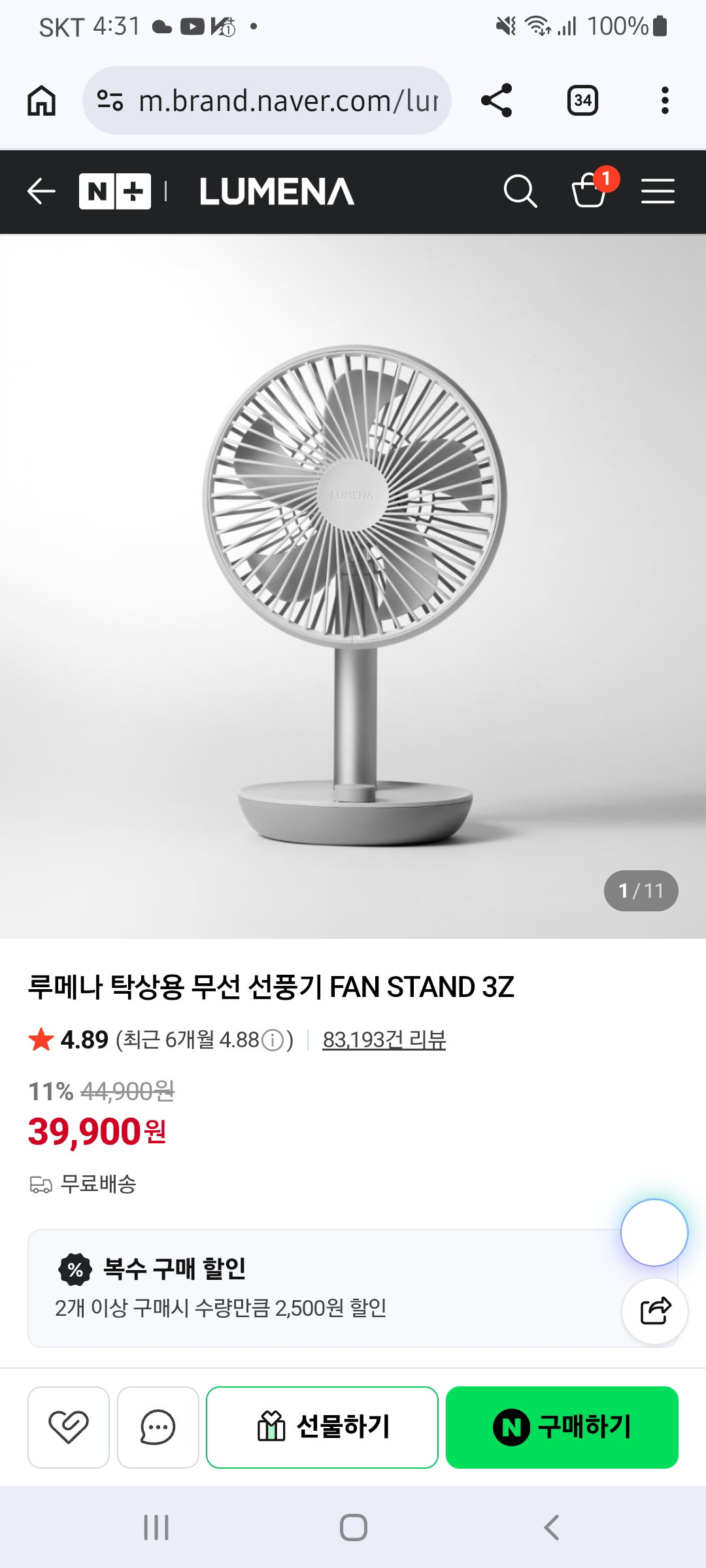The height and width of the screenshot is (1568, 706).
Task: Tap the floating share product button
Action: coord(655,1311)
